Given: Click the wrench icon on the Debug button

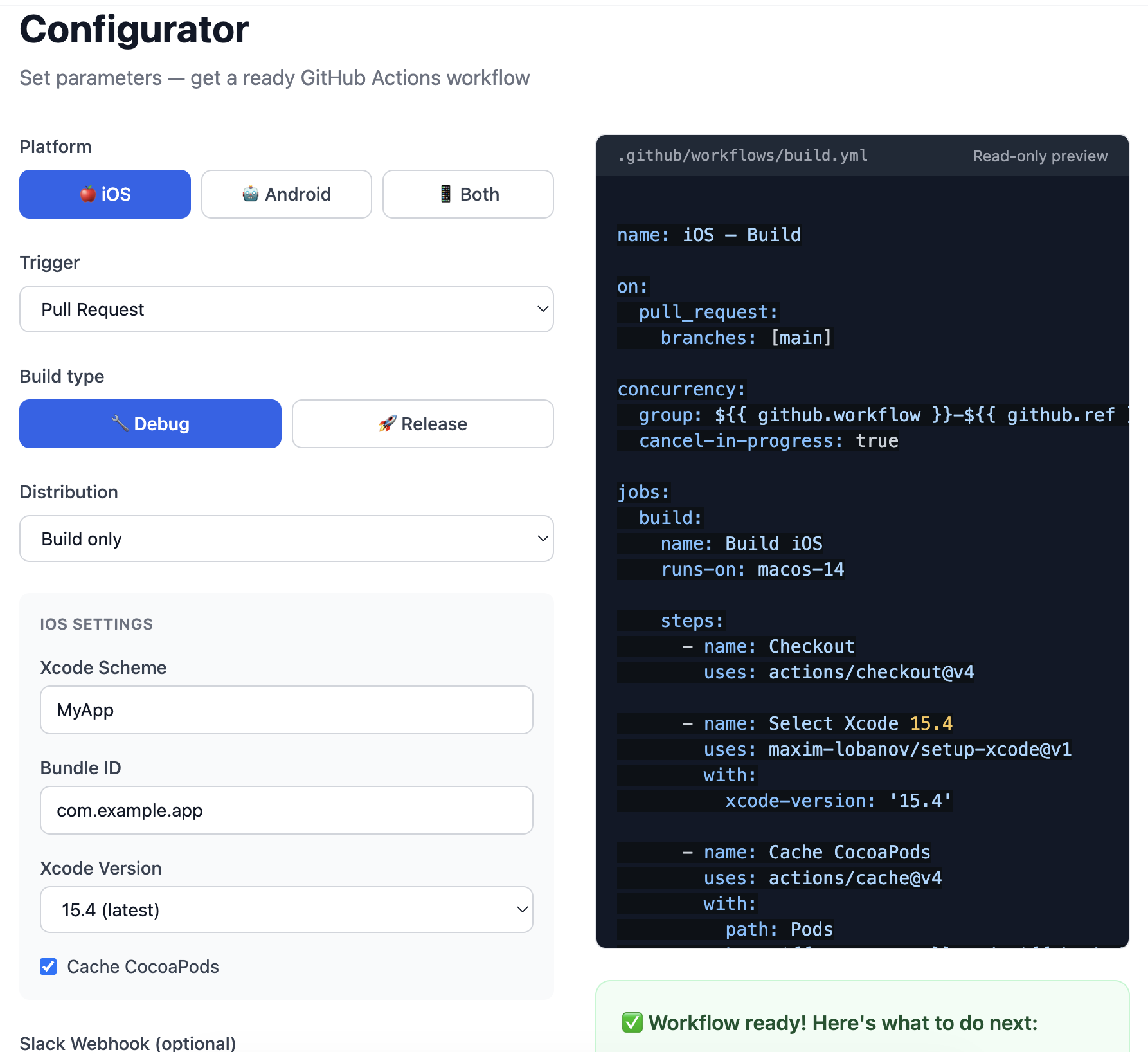Looking at the screenshot, I should [x=120, y=423].
